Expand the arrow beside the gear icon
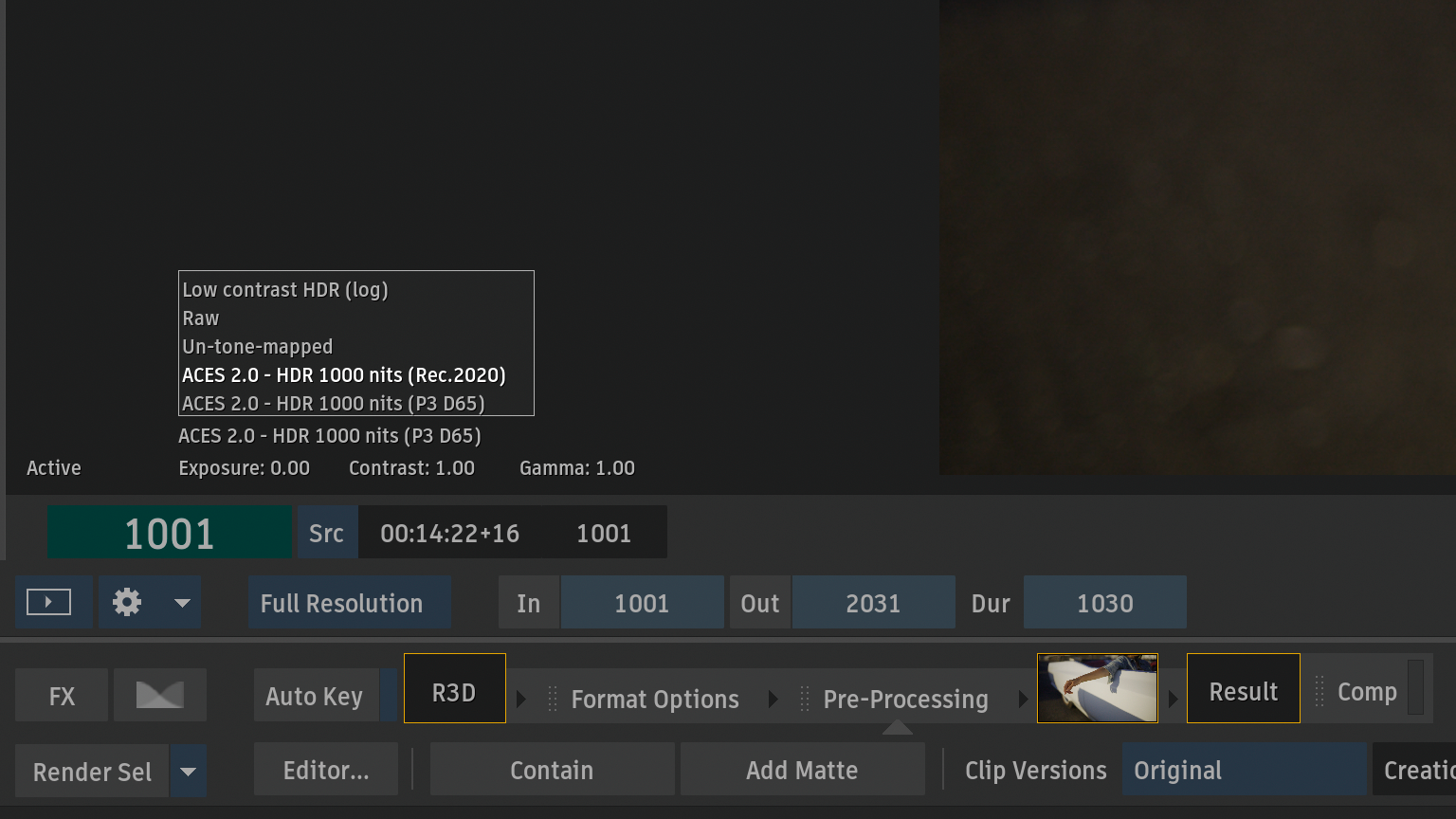The width and height of the screenshot is (1456, 819). (x=182, y=603)
